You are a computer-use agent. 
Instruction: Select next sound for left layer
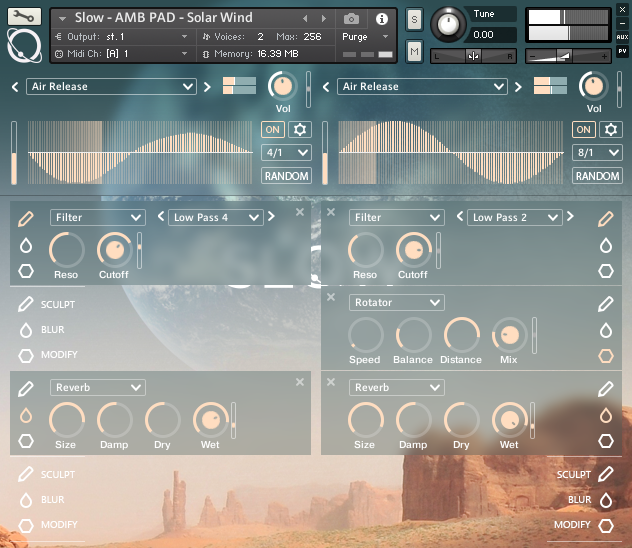[207, 87]
